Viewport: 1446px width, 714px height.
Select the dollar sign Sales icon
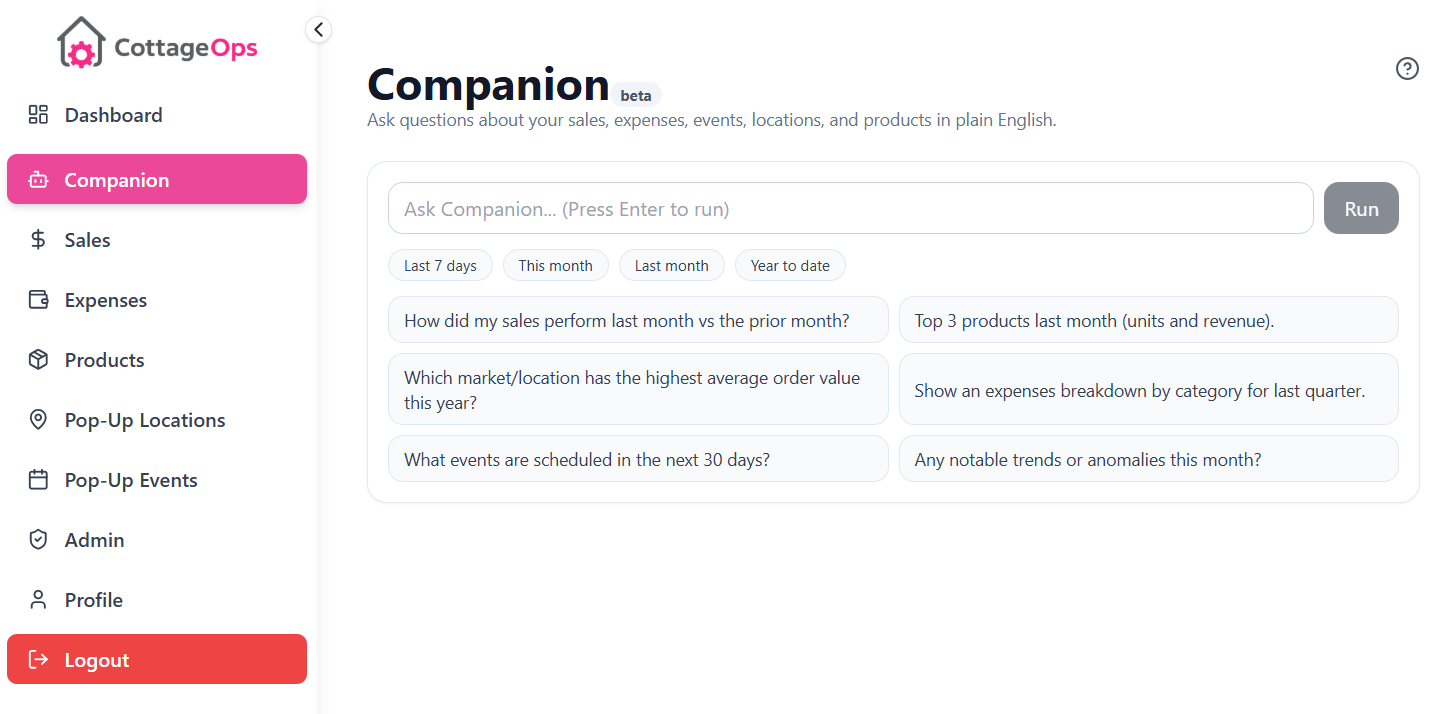38,239
